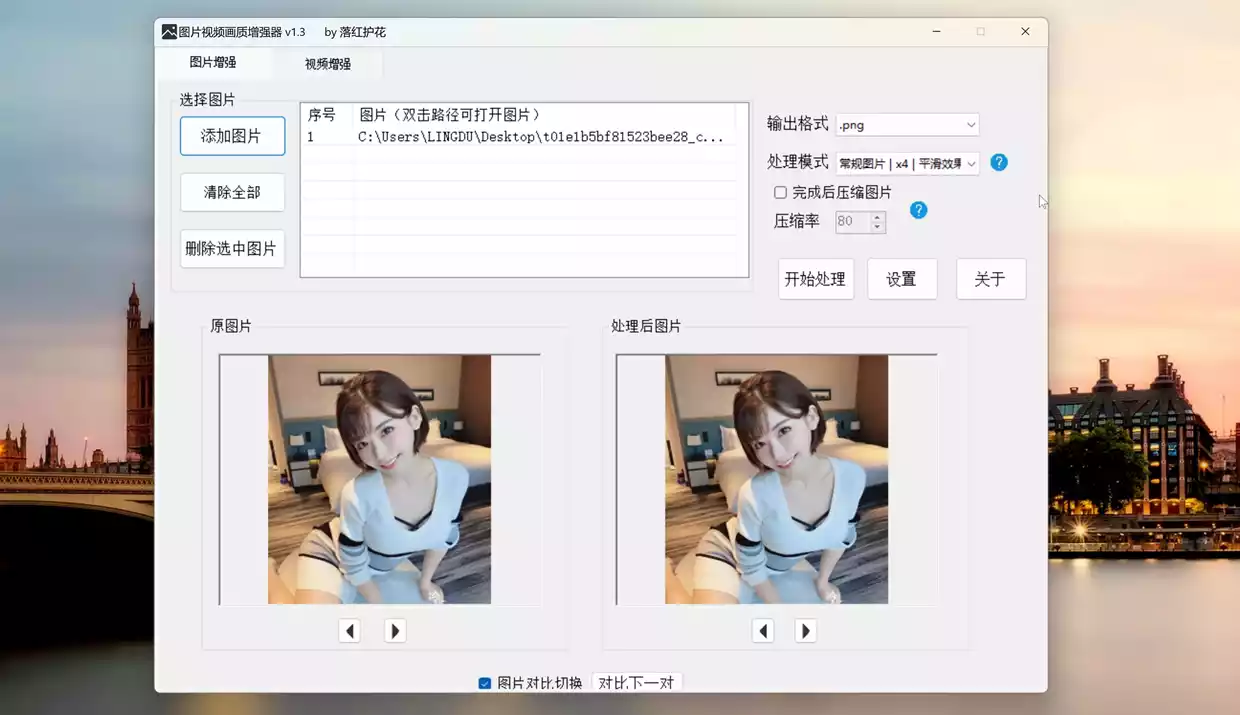The height and width of the screenshot is (715, 1240).
Task: Show next processed image with right arrow
Action: point(805,631)
